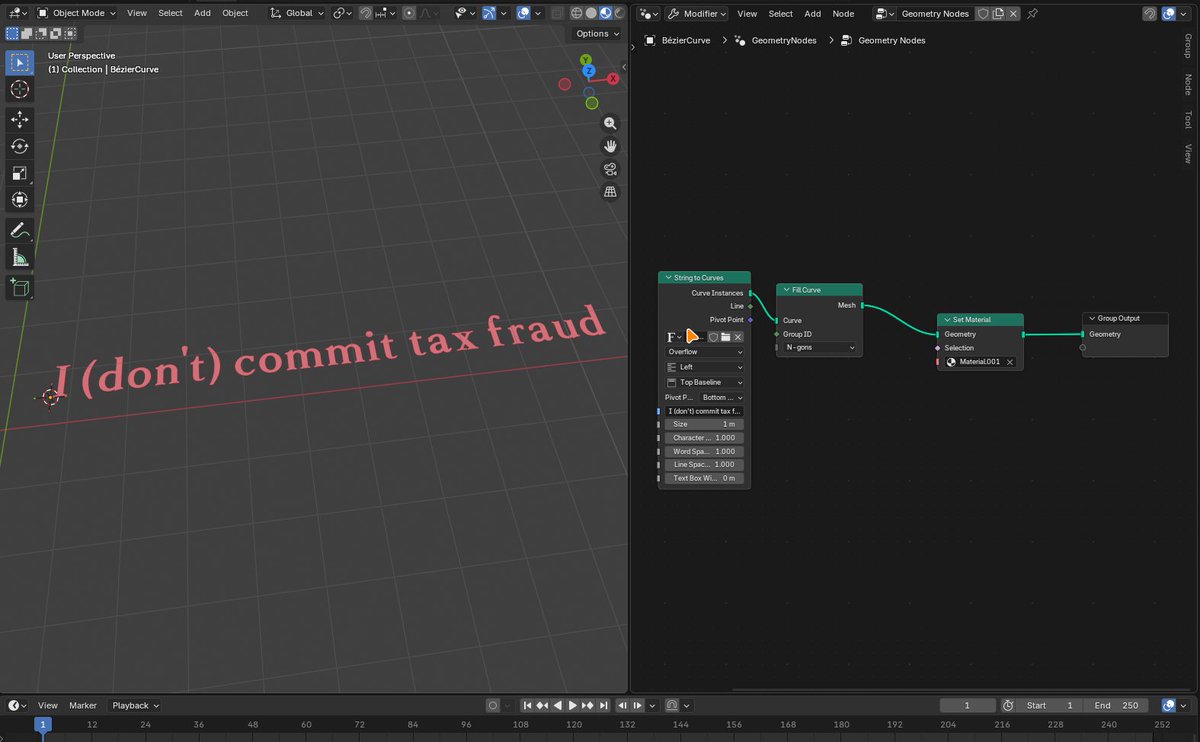
Task: Select the Select Box tool
Action: [20, 63]
